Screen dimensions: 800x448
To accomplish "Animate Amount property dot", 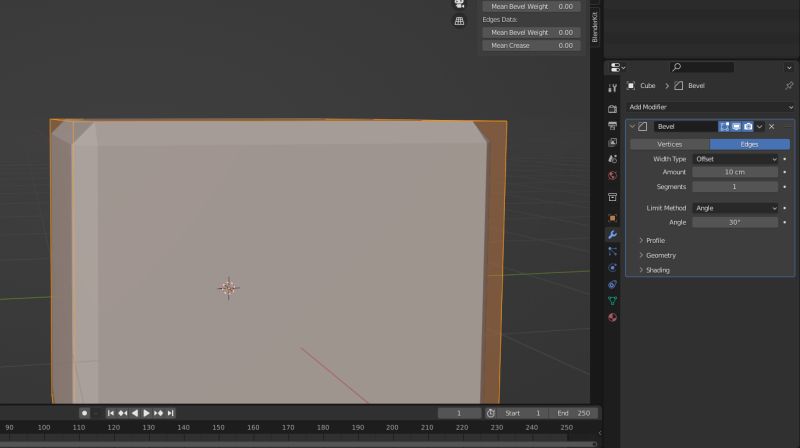I will point(785,172).
